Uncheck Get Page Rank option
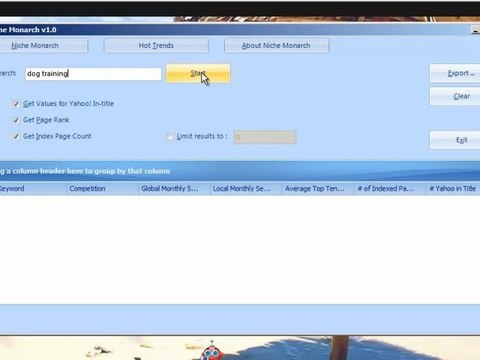 pyautogui.click(x=16, y=120)
